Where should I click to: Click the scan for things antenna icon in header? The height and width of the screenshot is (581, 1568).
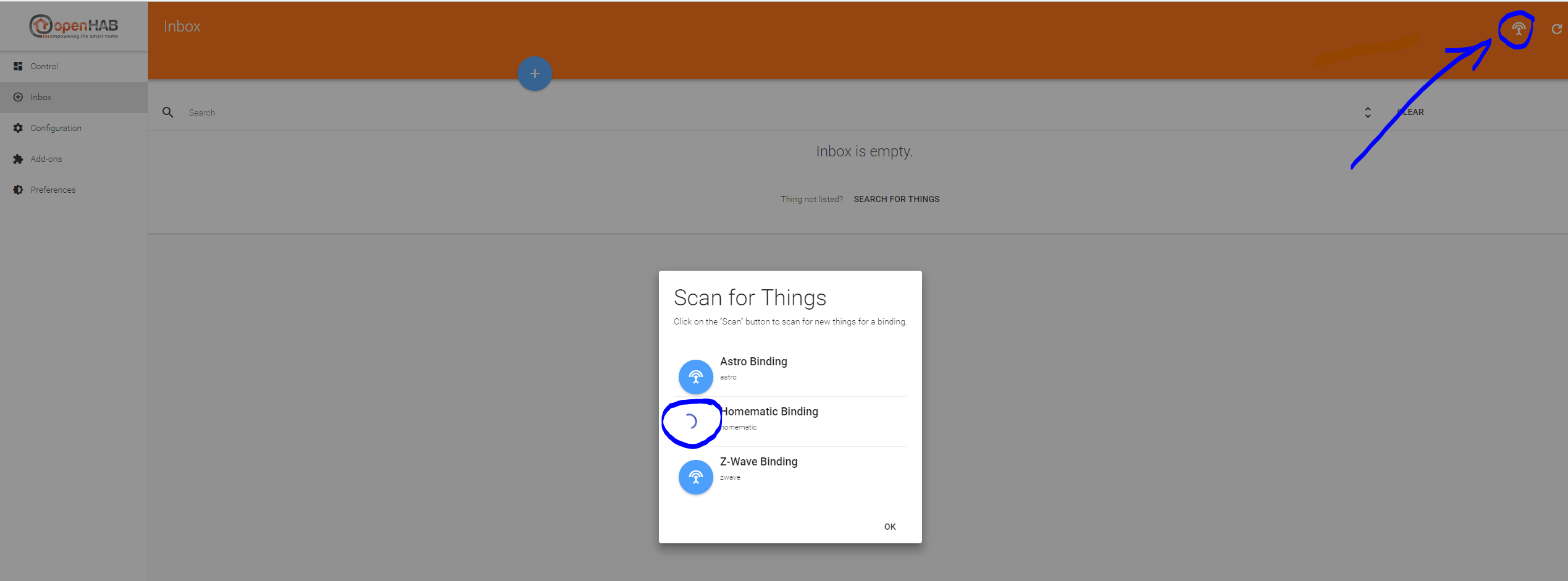pos(1518,28)
